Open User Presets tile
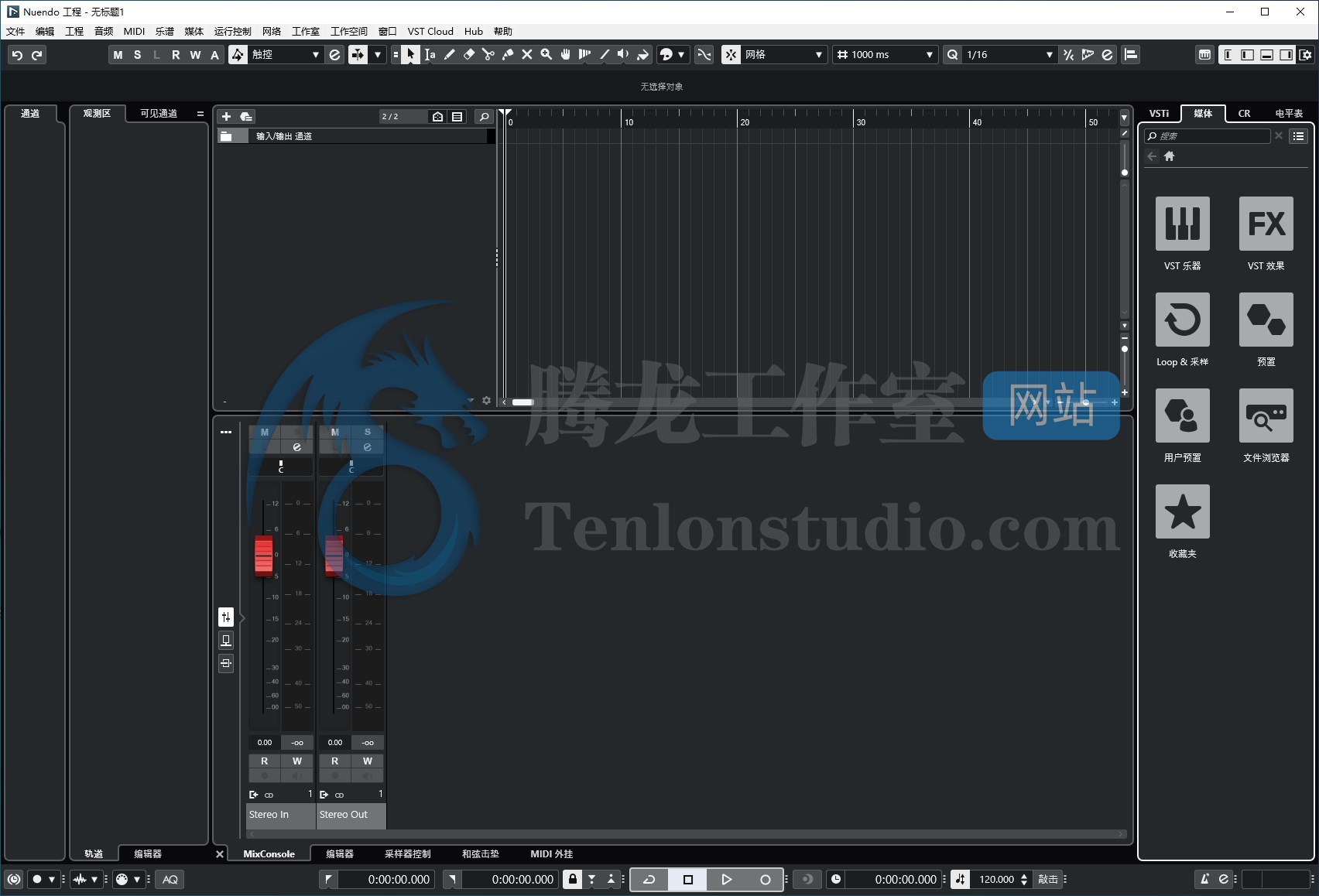Image resolution: width=1319 pixels, height=896 pixels. [x=1183, y=416]
